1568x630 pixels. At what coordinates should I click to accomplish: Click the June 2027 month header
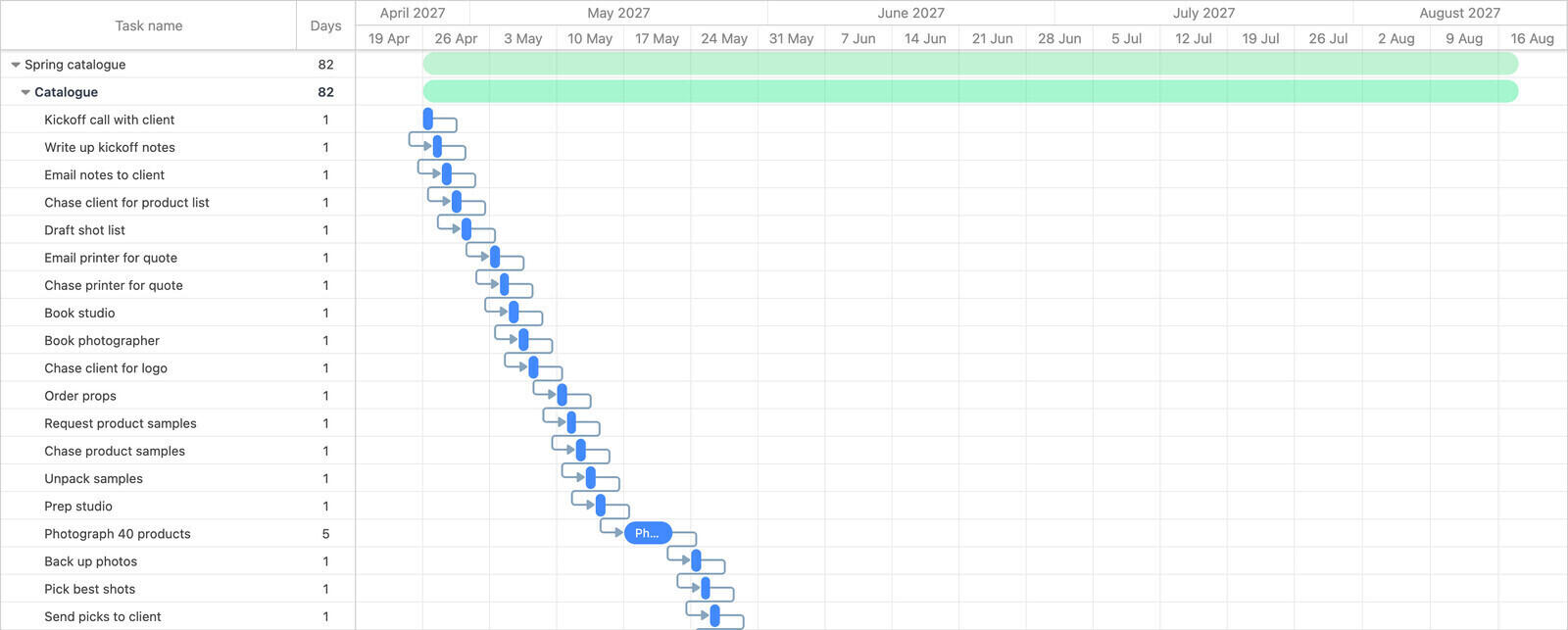tap(911, 13)
